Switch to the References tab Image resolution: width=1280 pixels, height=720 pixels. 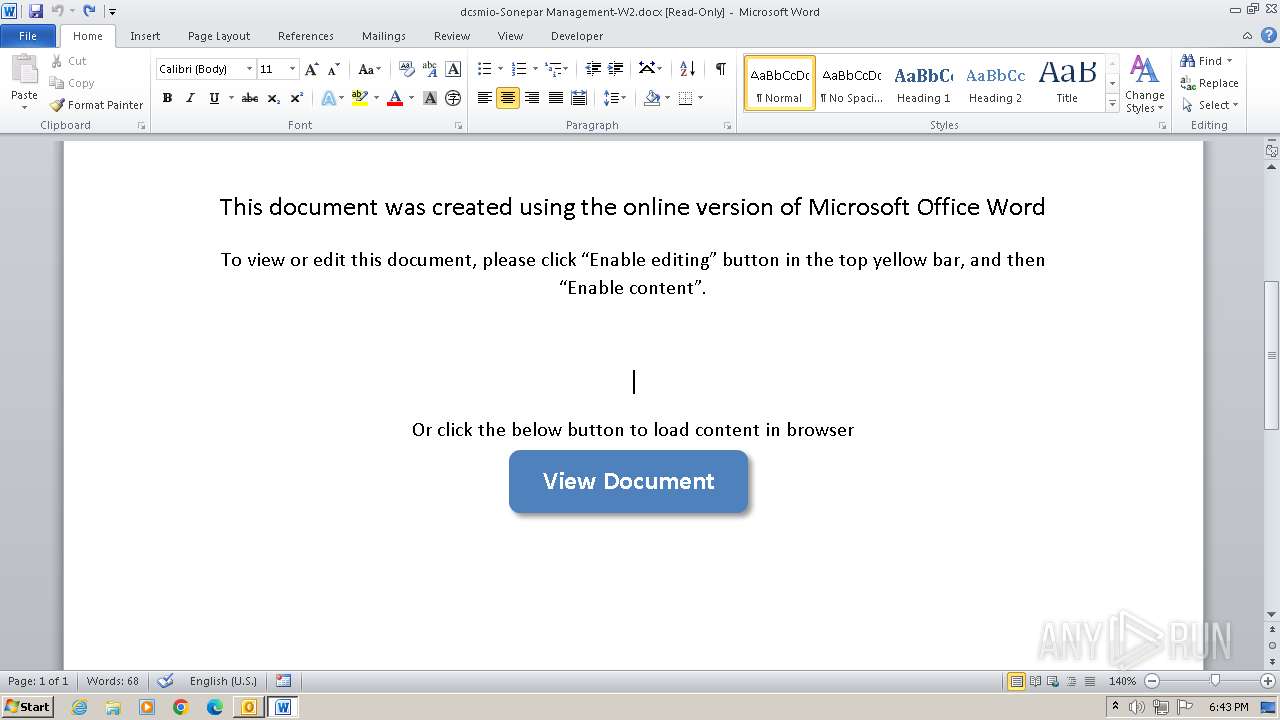click(306, 36)
